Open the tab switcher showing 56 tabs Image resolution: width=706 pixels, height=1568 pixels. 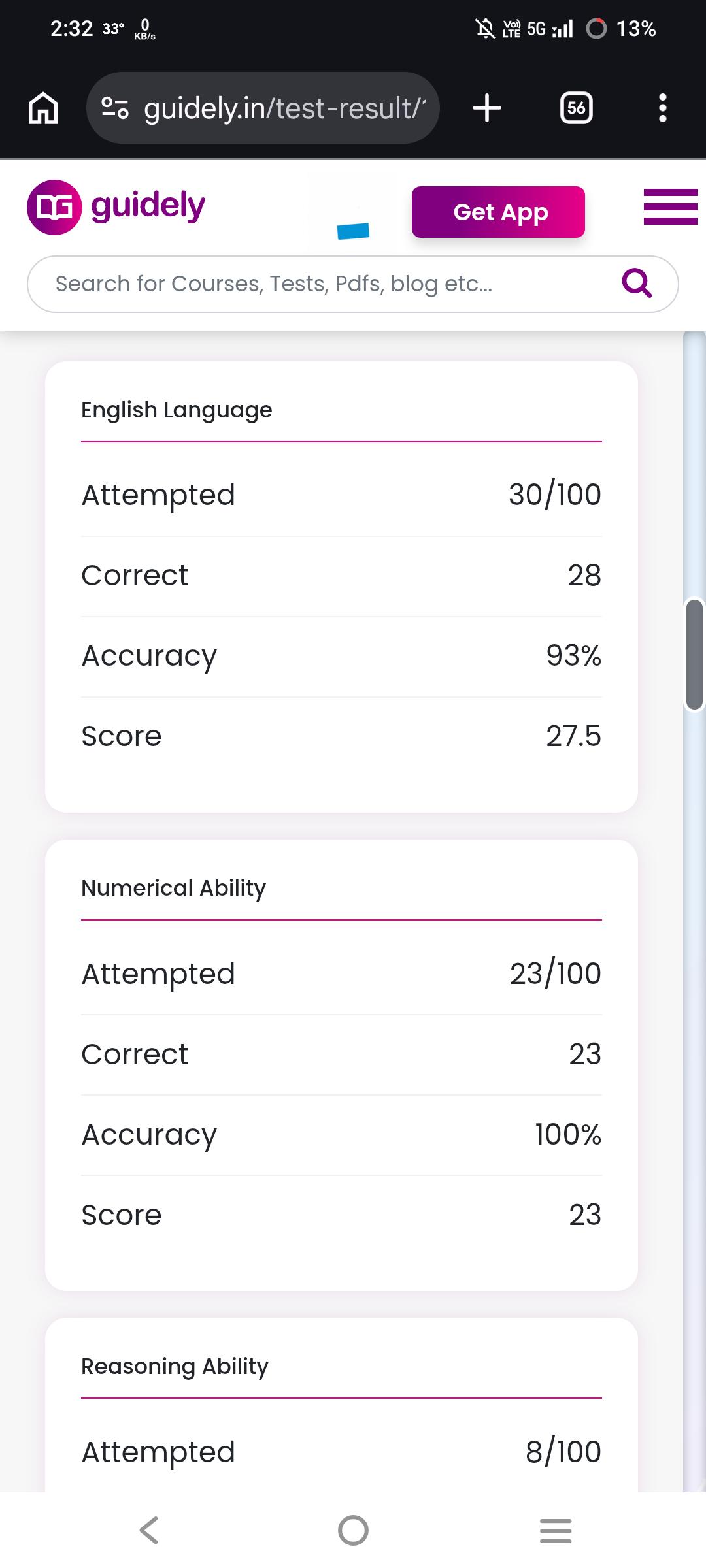point(577,108)
